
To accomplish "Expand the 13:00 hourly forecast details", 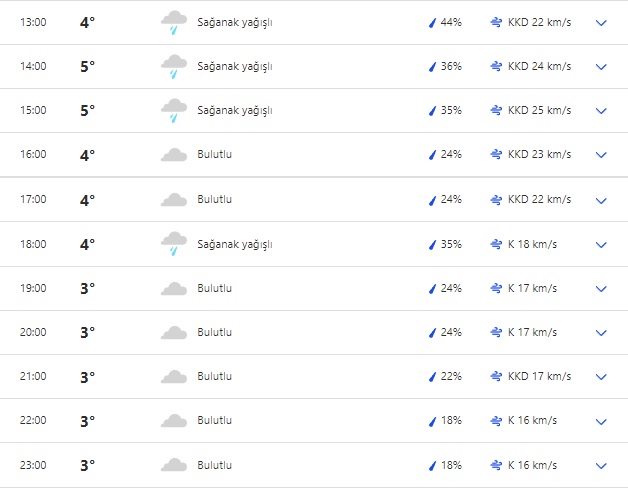I will [601, 22].
